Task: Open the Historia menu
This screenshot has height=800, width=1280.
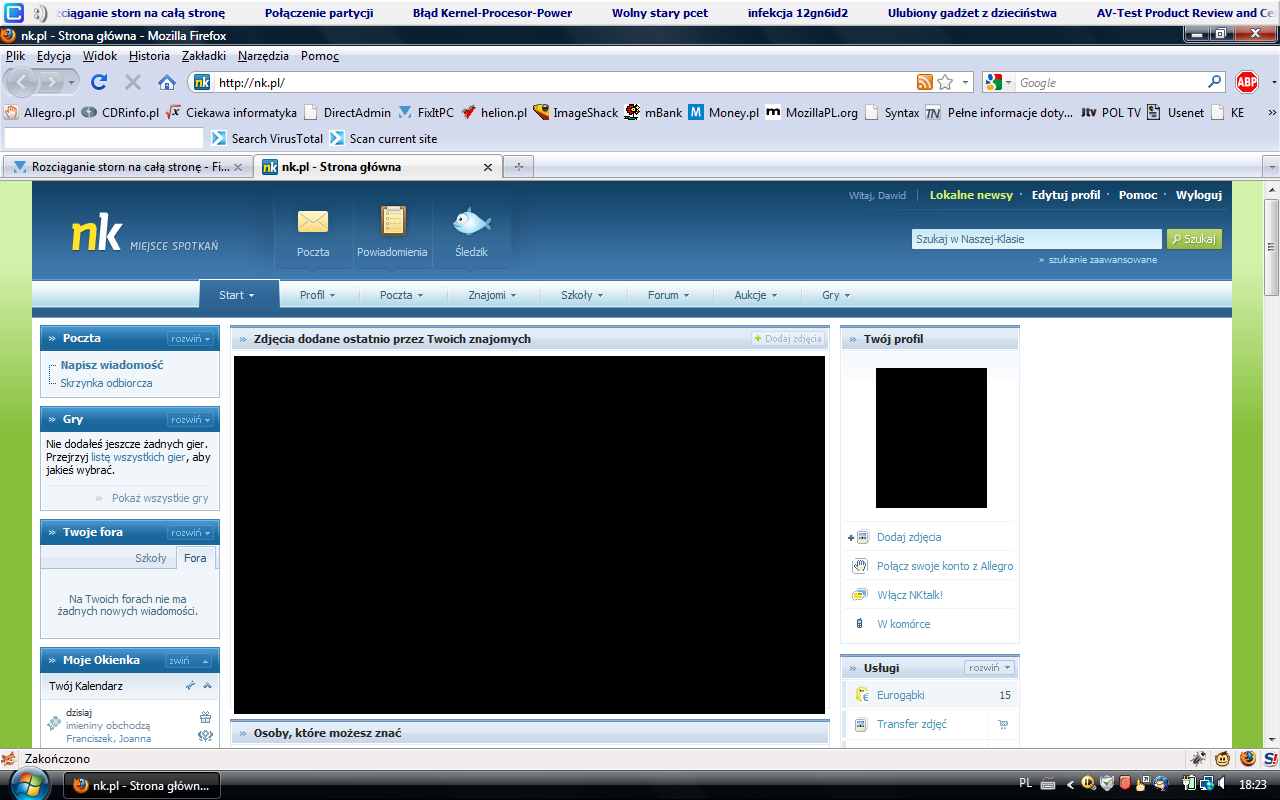Action: pos(149,56)
